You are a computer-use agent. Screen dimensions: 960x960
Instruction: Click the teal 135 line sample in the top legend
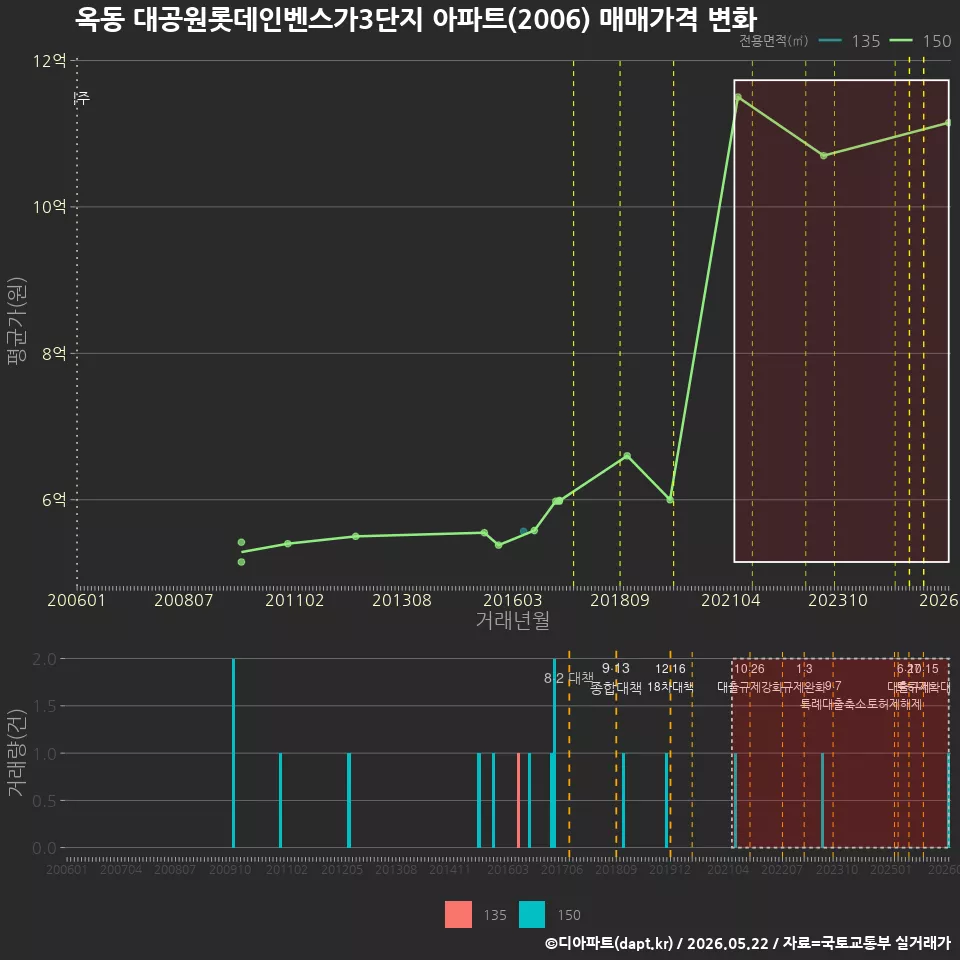click(830, 41)
